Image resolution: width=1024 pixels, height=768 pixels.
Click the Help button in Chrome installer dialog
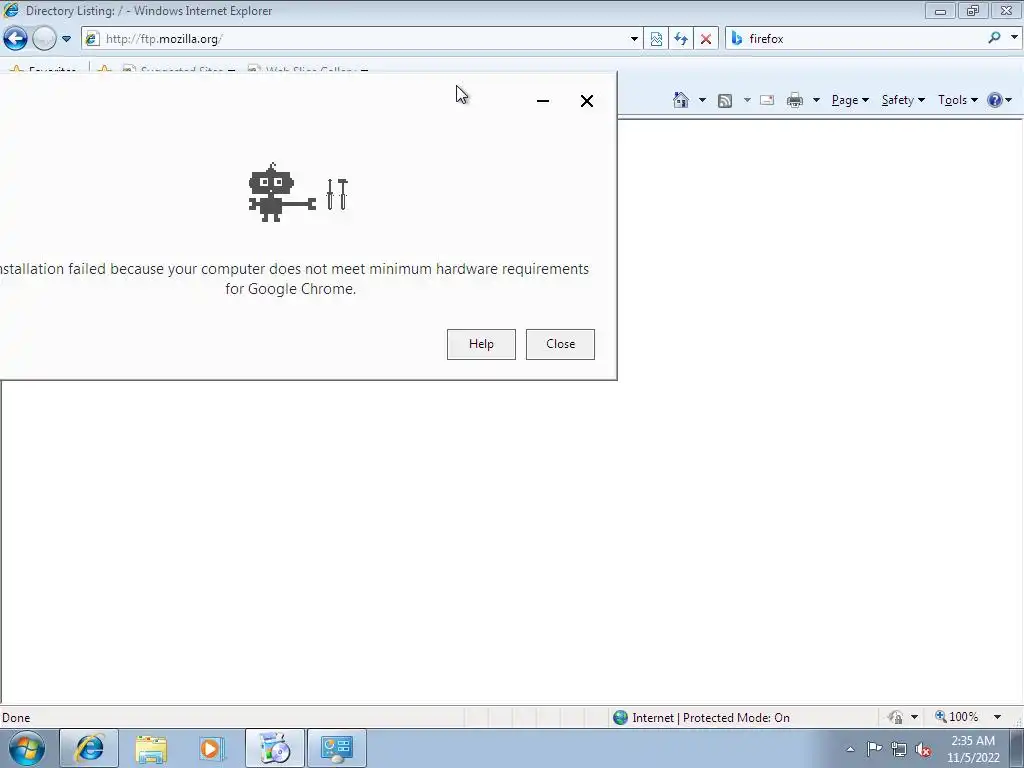point(481,344)
